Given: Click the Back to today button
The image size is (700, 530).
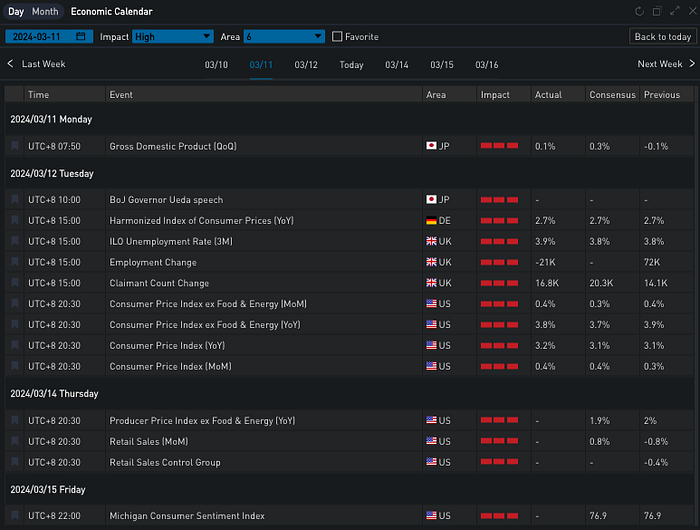Looking at the screenshot, I should pos(662,37).
